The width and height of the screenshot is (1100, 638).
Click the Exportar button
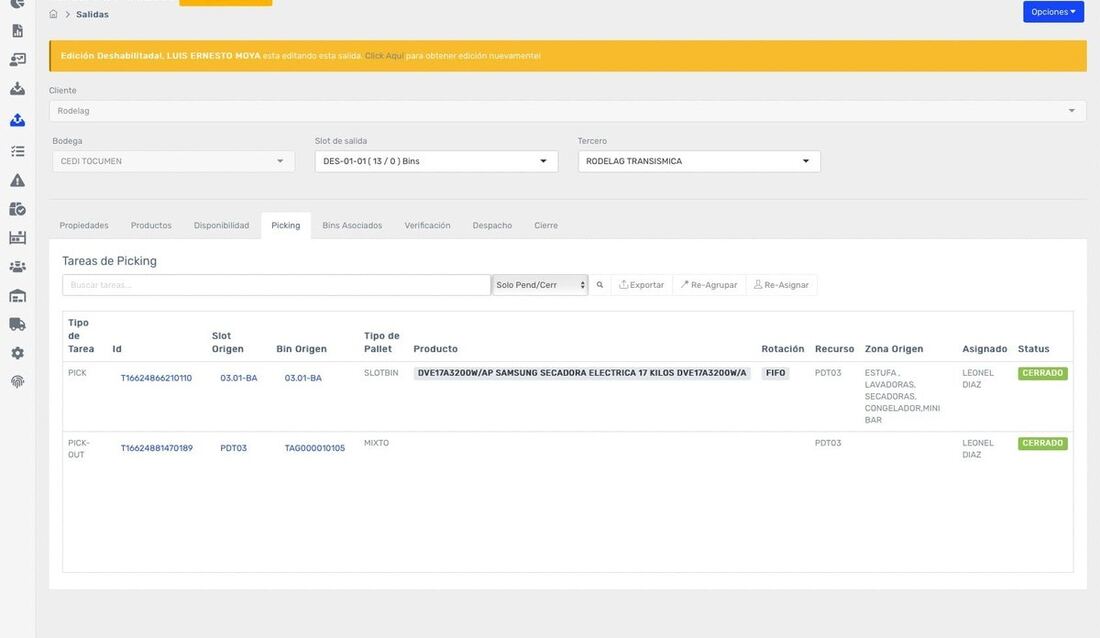click(641, 285)
